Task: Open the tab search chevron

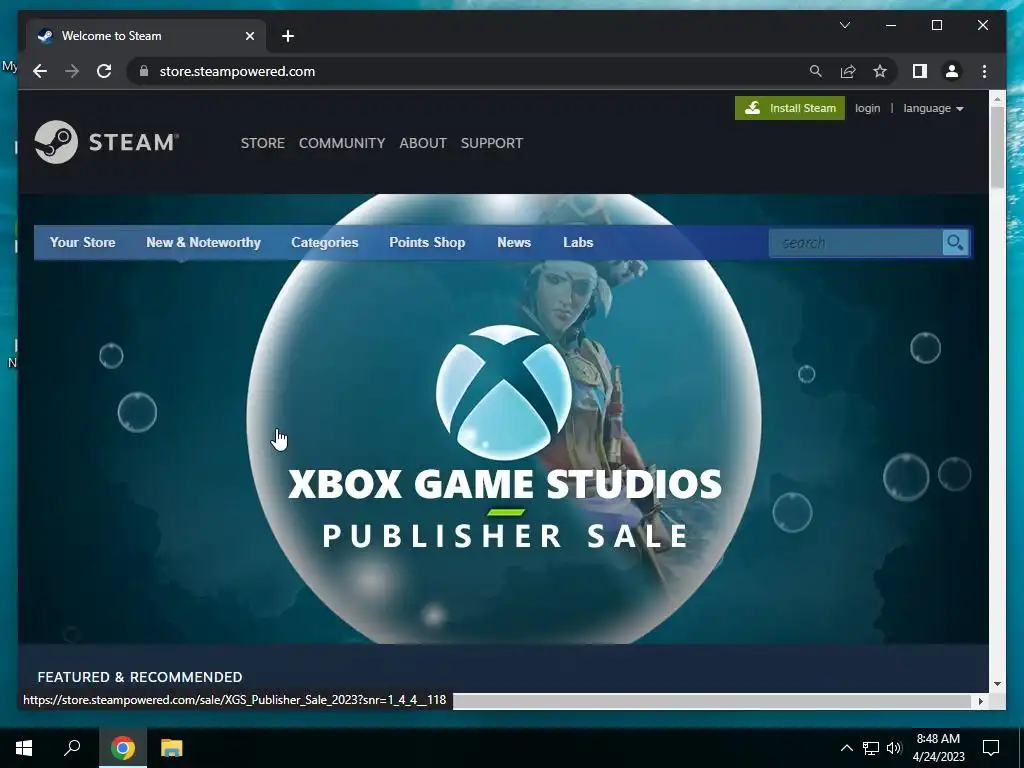Action: 844,25
